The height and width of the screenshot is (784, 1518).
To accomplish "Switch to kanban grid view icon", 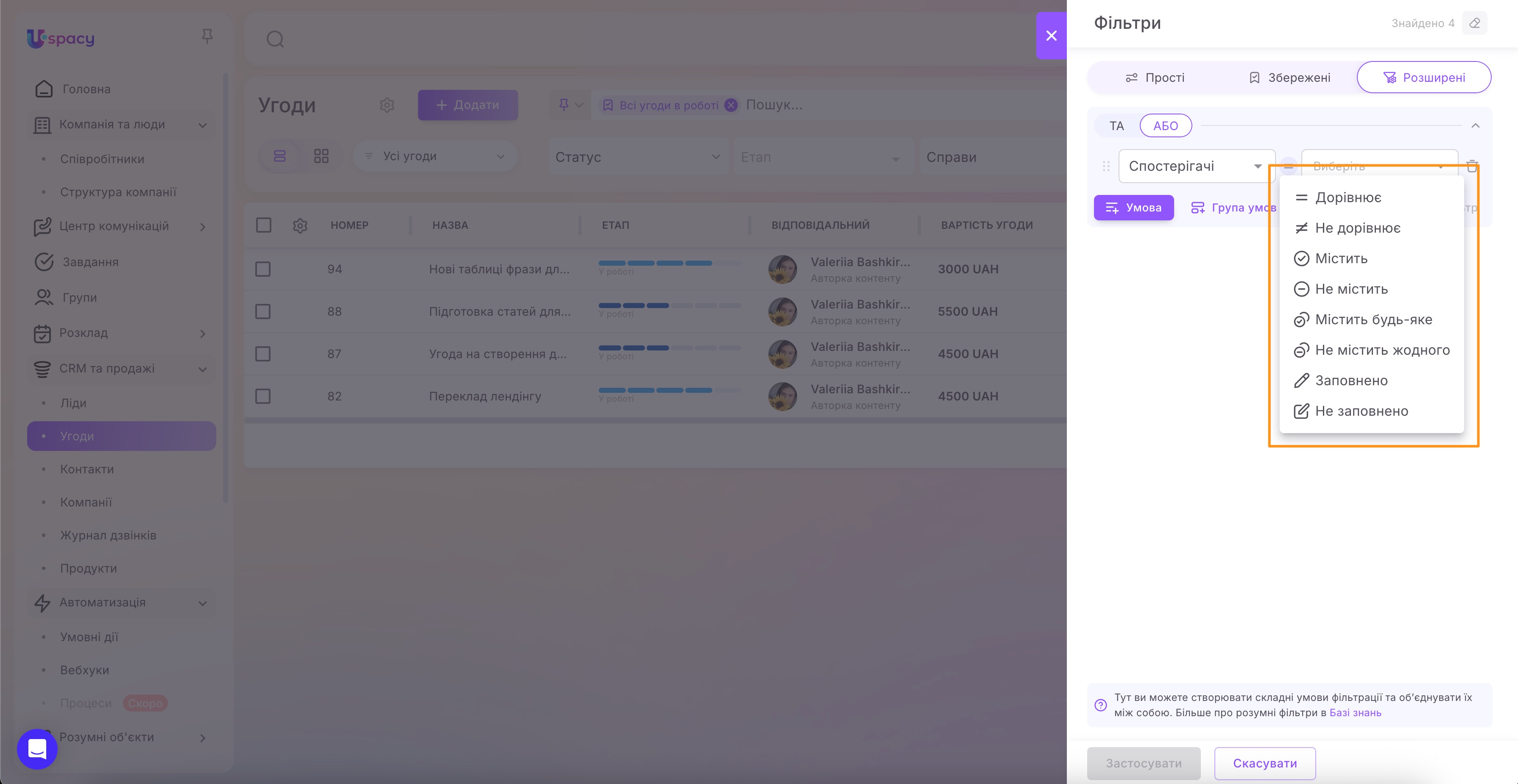I will pos(321,156).
